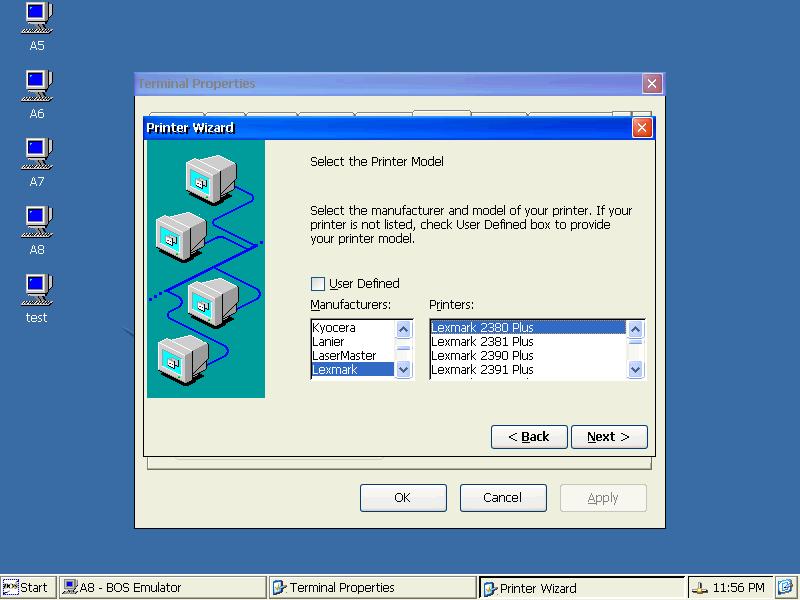This screenshot has height=600, width=800.
Task: Click the network tray icon beside clock
Action: pos(700,588)
